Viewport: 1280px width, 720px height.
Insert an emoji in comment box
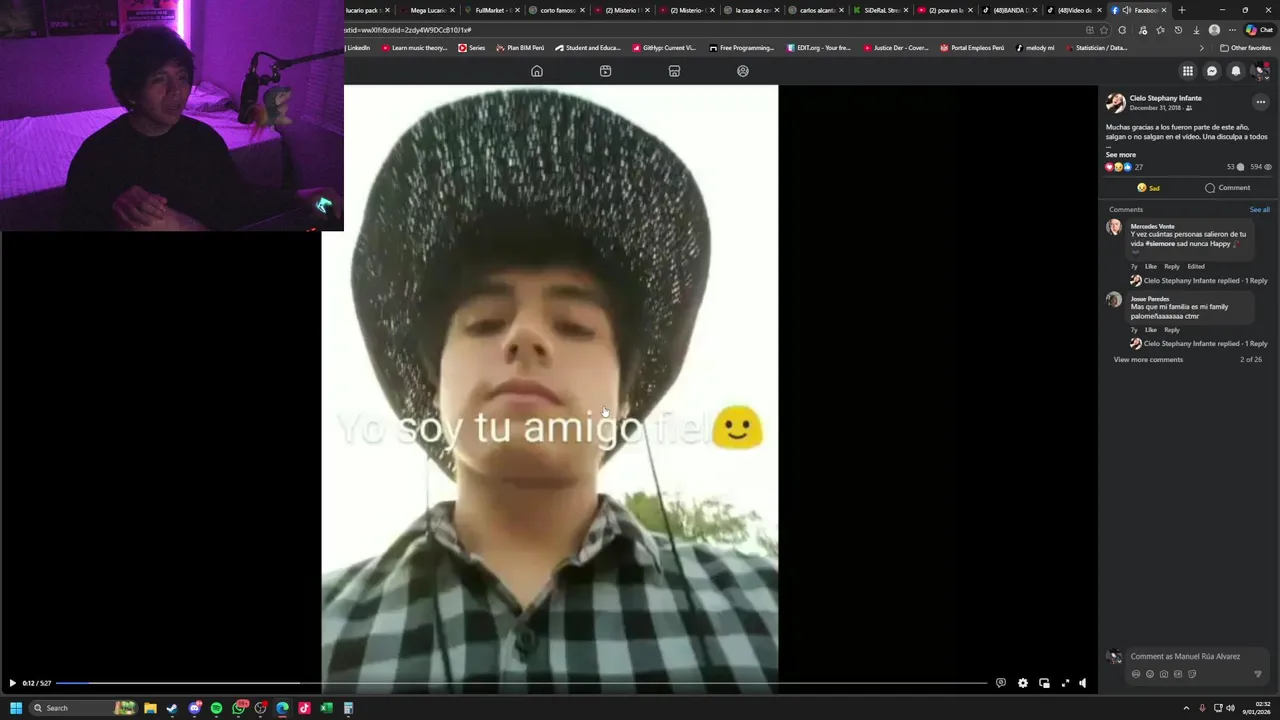(1150, 674)
